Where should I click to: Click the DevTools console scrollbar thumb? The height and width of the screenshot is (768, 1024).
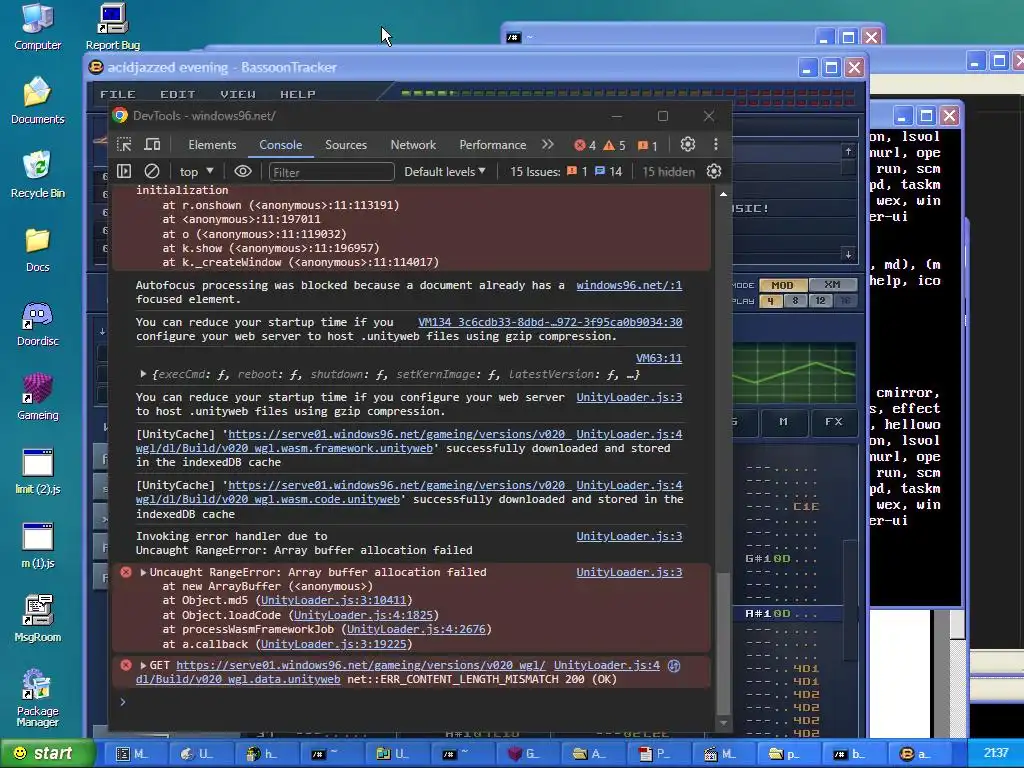pos(723,643)
